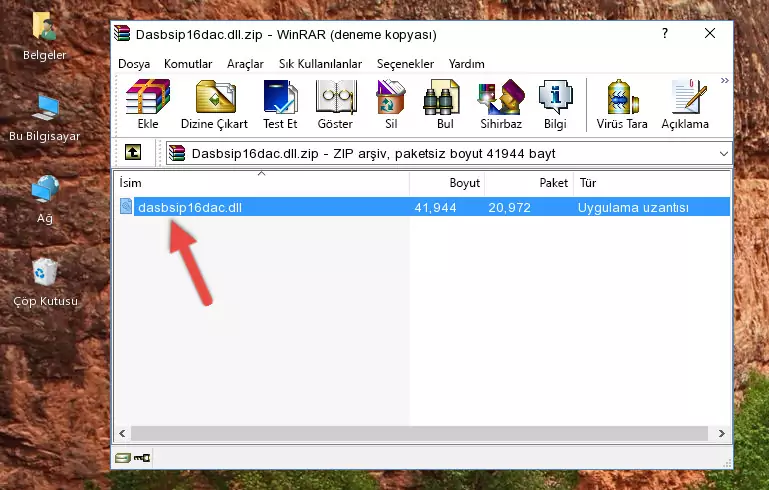This screenshot has height=490, width=769.
Task: Open the Komutlar menu
Action: click(x=188, y=64)
